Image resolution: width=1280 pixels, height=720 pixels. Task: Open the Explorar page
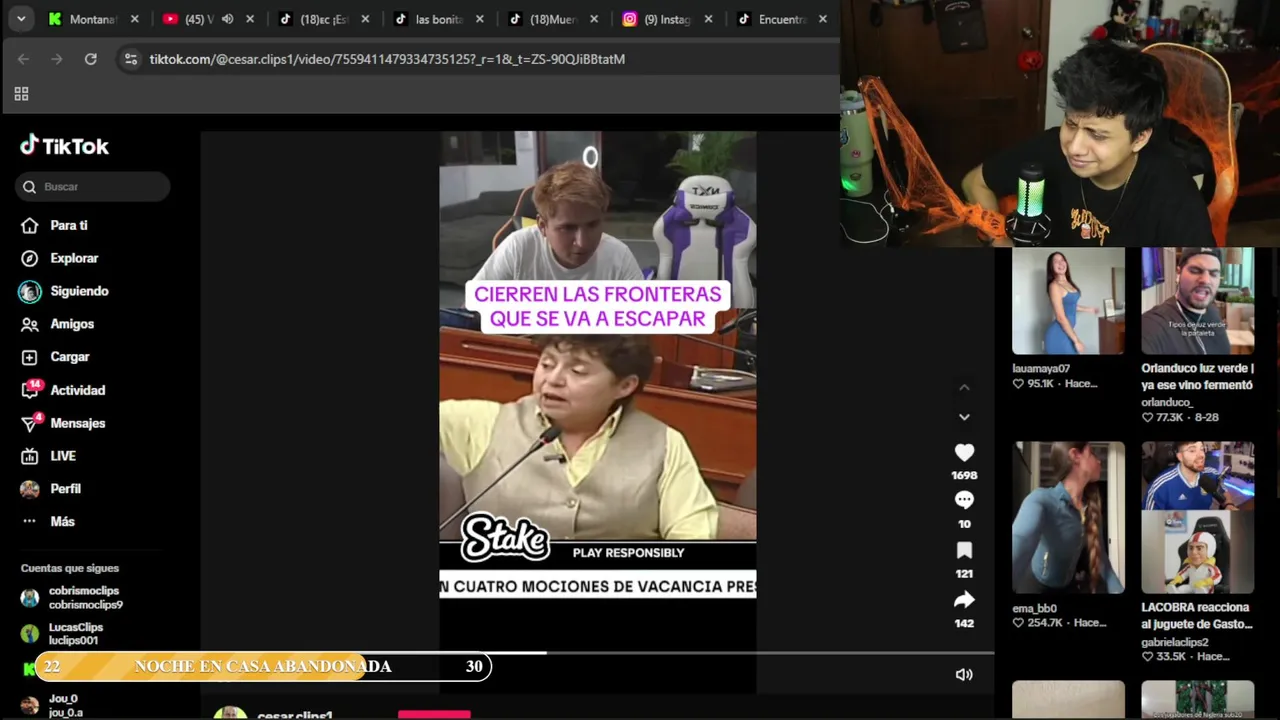(60, 258)
